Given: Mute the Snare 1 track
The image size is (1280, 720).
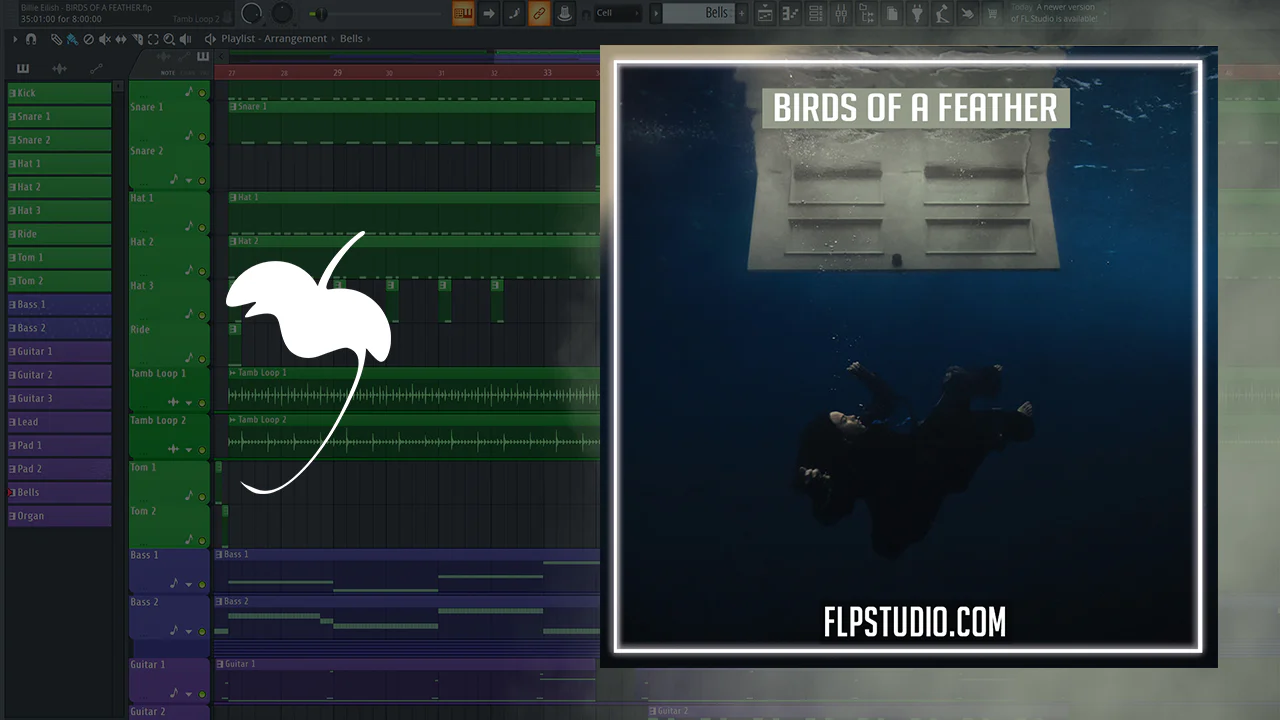Looking at the screenshot, I should [x=202, y=137].
